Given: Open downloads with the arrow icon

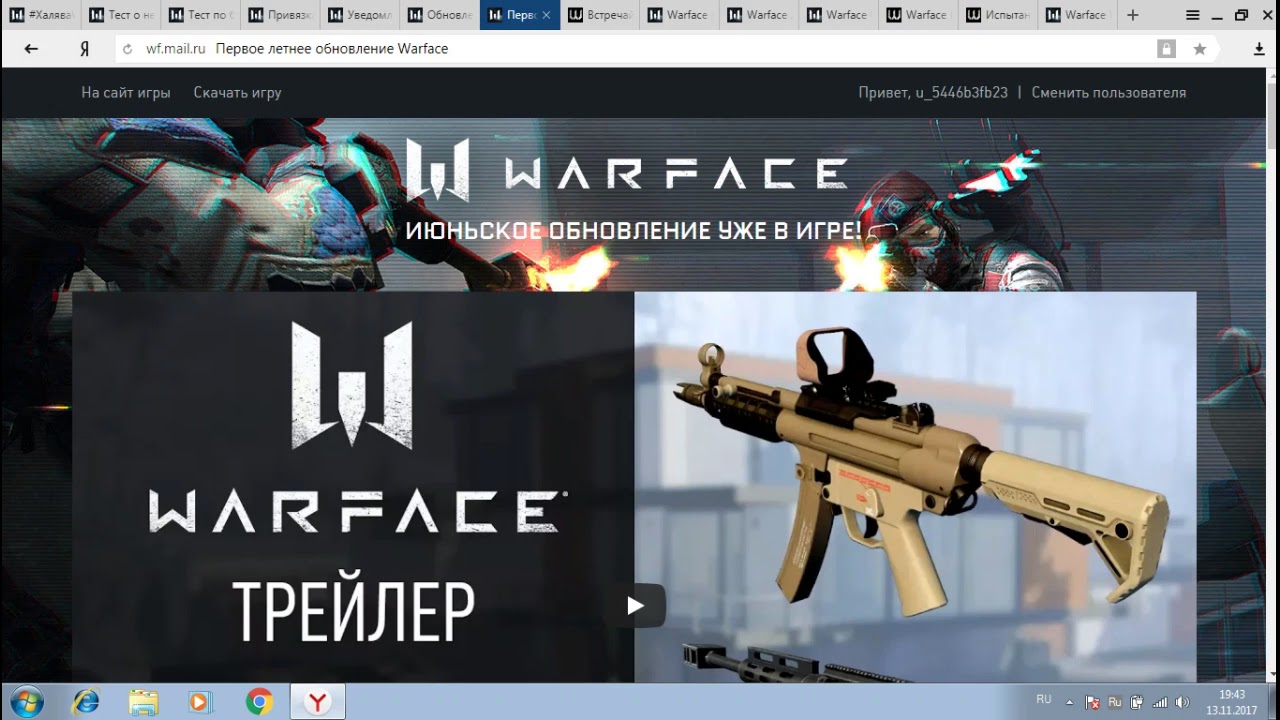Looking at the screenshot, I should pos(1259,49).
